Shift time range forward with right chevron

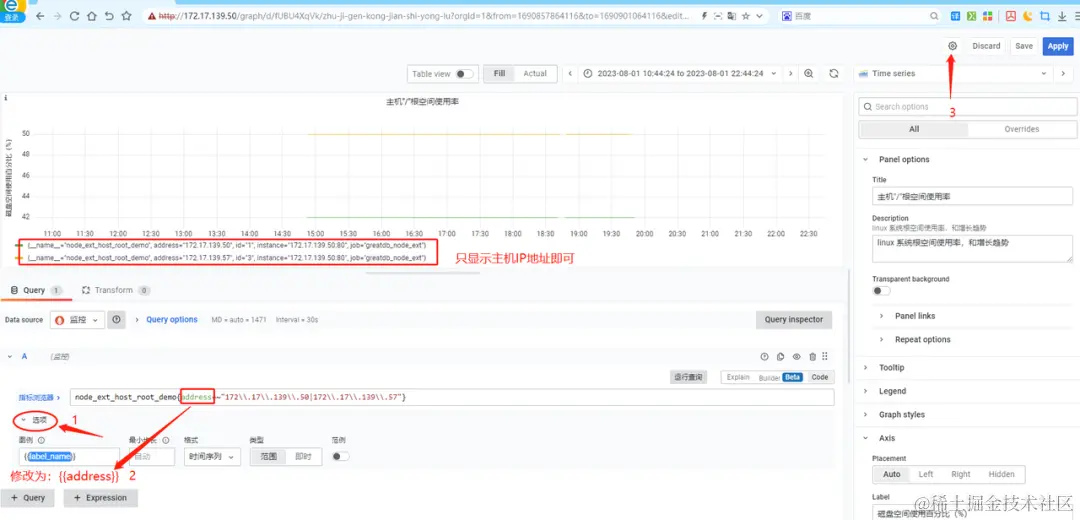(x=790, y=74)
